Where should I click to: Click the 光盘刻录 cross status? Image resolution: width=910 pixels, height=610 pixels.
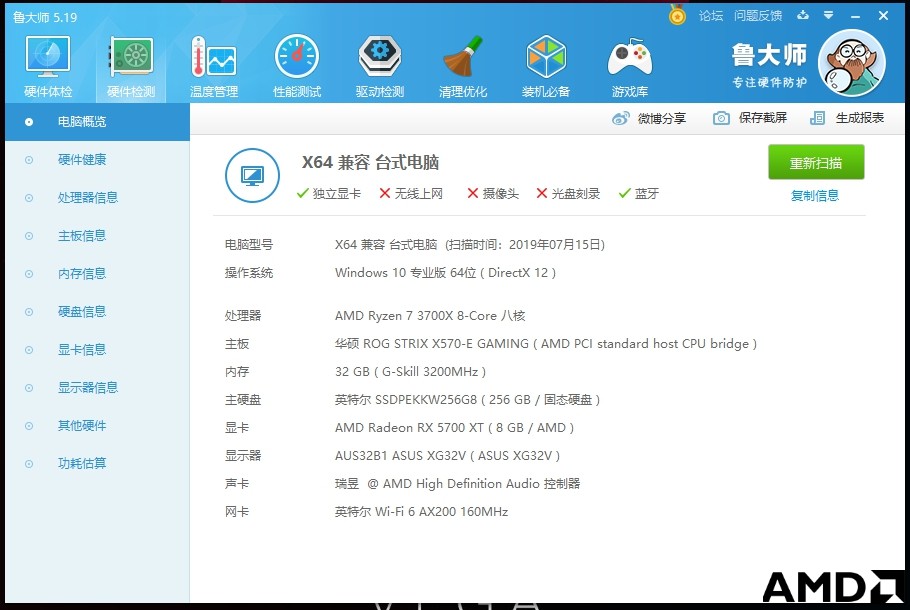tap(568, 194)
